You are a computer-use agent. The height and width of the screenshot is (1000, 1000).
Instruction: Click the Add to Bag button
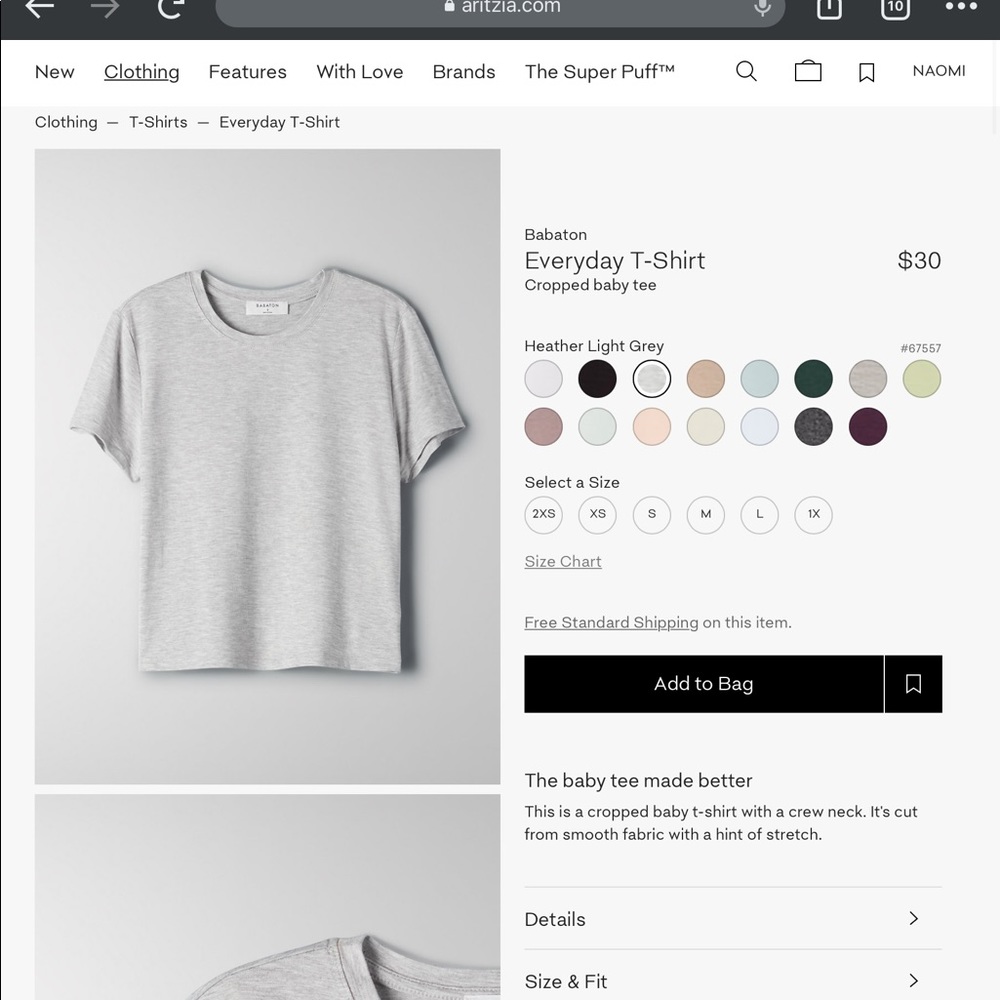pos(703,683)
